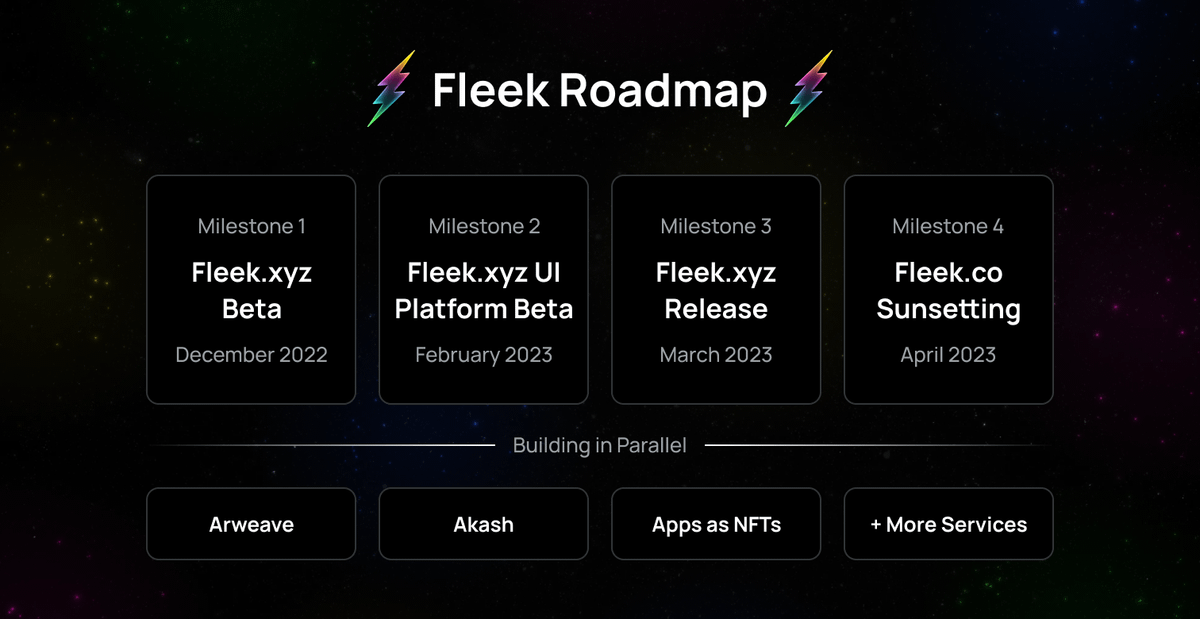Click the Milestone 1 label

252,227
